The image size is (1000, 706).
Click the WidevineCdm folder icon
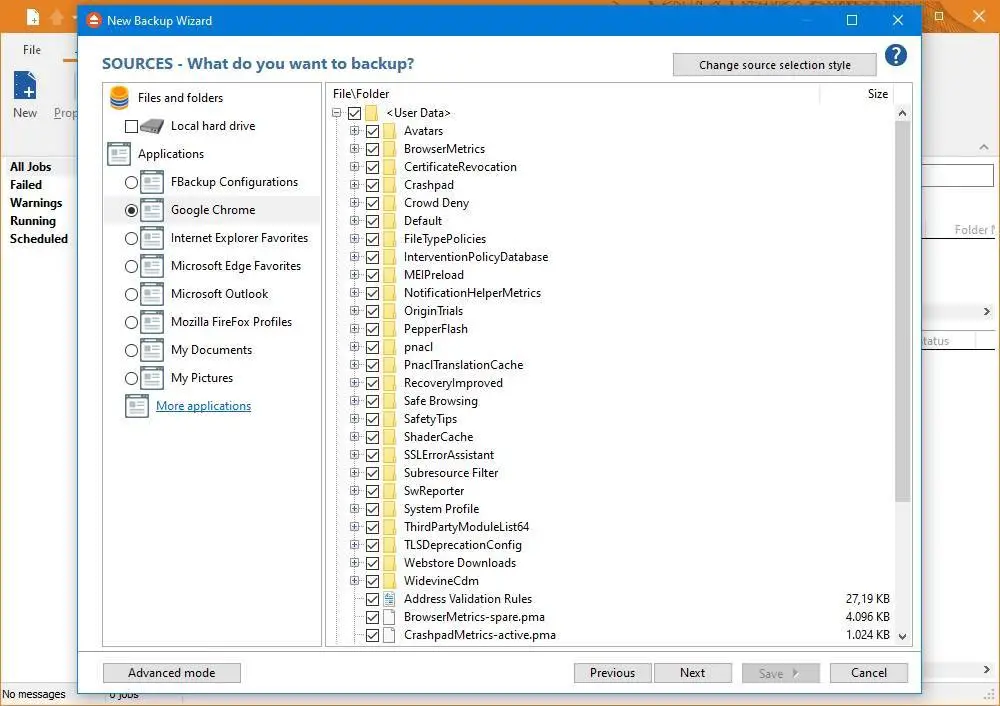[x=390, y=581]
